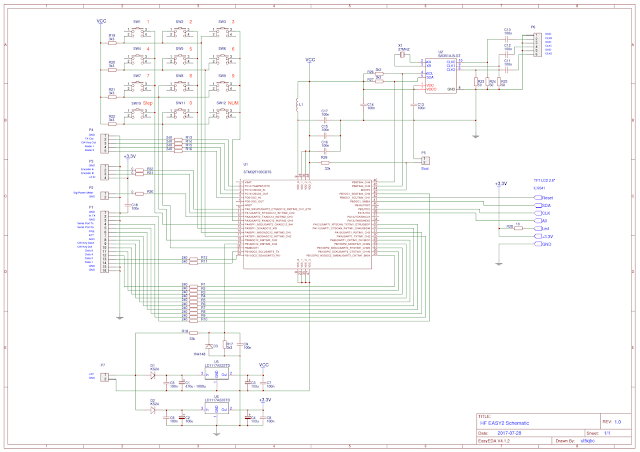Select resistor R29 next to Led port
The height and width of the screenshot is (452, 640).
(518, 228)
